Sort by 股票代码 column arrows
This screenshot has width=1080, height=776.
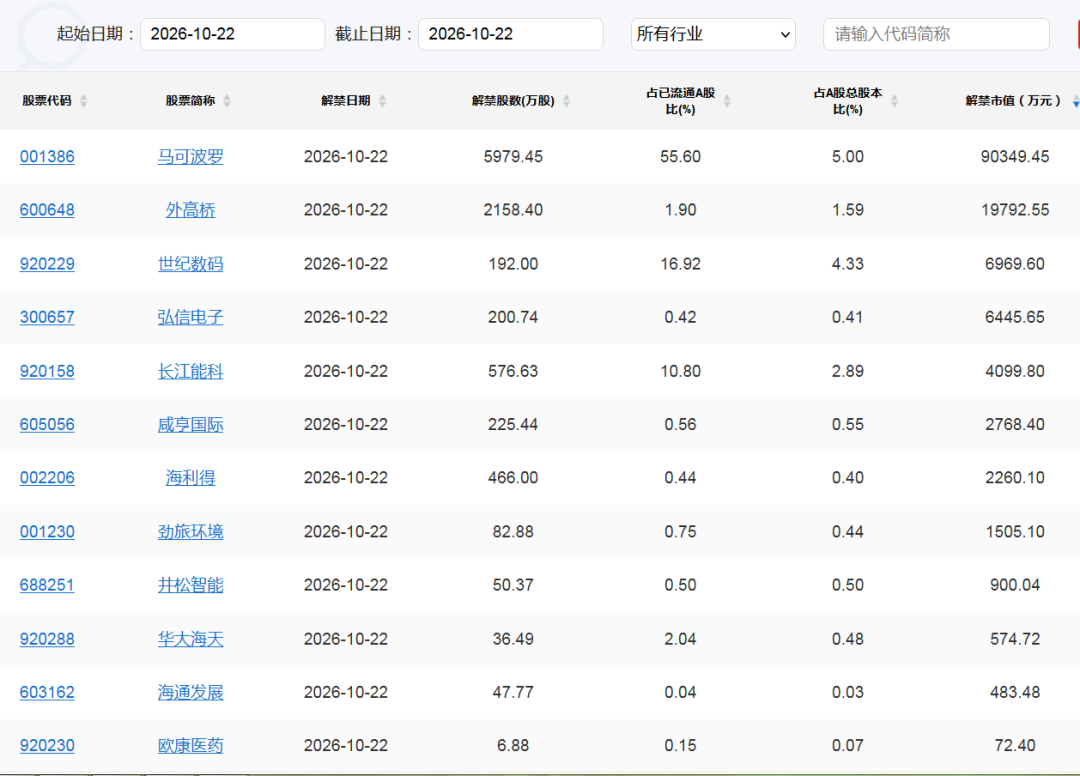coord(83,101)
